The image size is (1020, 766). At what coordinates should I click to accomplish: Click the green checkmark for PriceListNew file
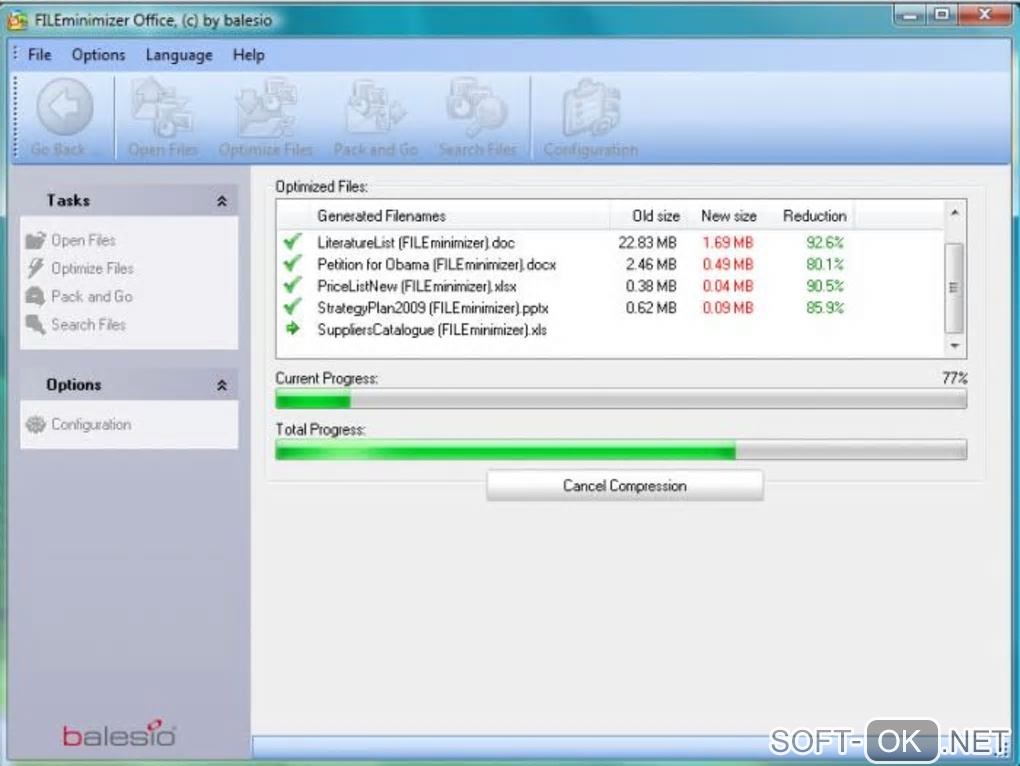[x=293, y=285]
